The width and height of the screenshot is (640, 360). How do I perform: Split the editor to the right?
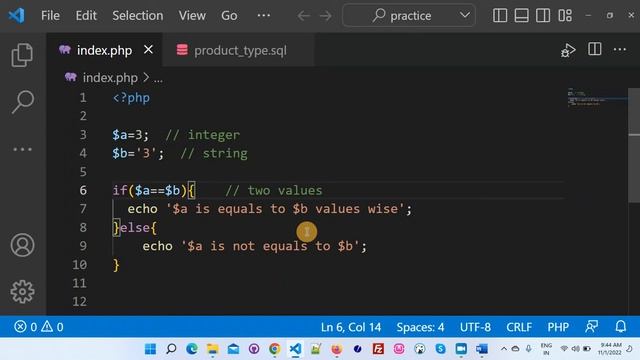[x=594, y=49]
